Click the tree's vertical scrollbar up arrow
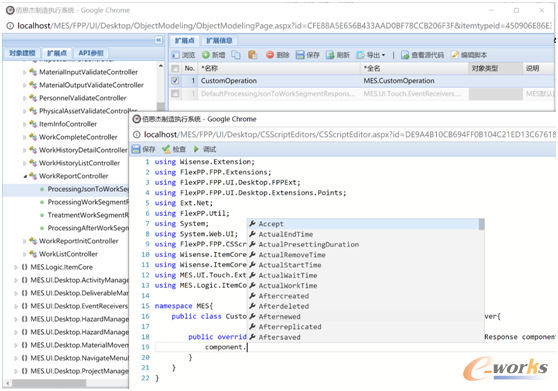Viewport: 558px width, 391px height. coord(160,66)
